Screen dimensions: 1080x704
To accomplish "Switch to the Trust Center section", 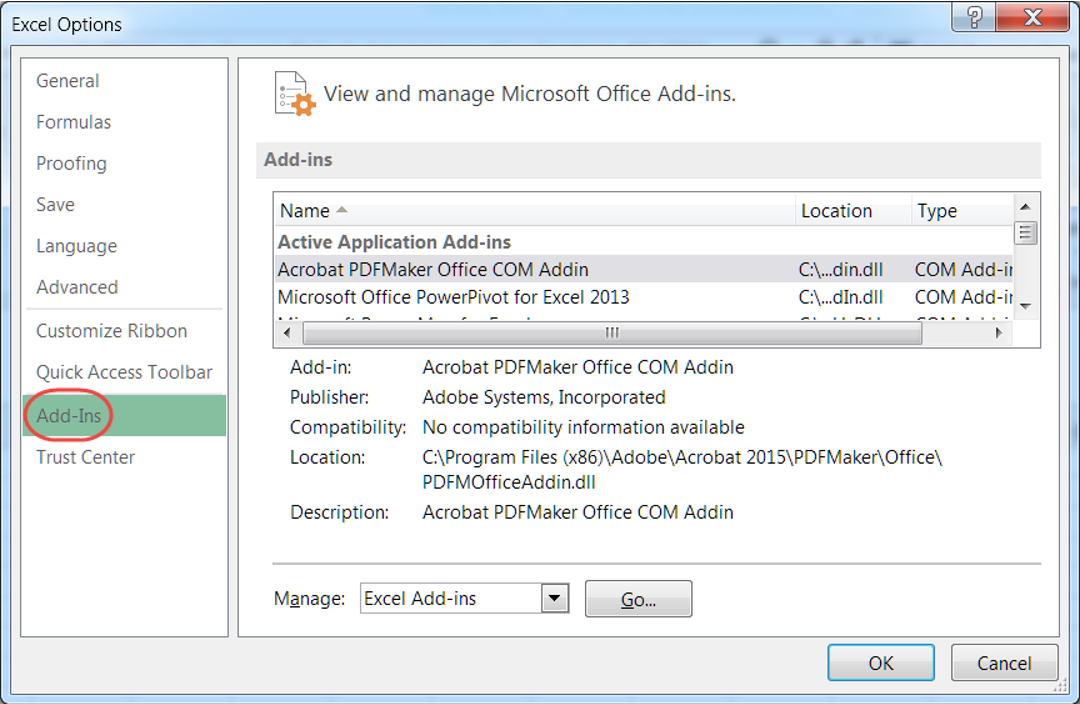I will [85, 457].
